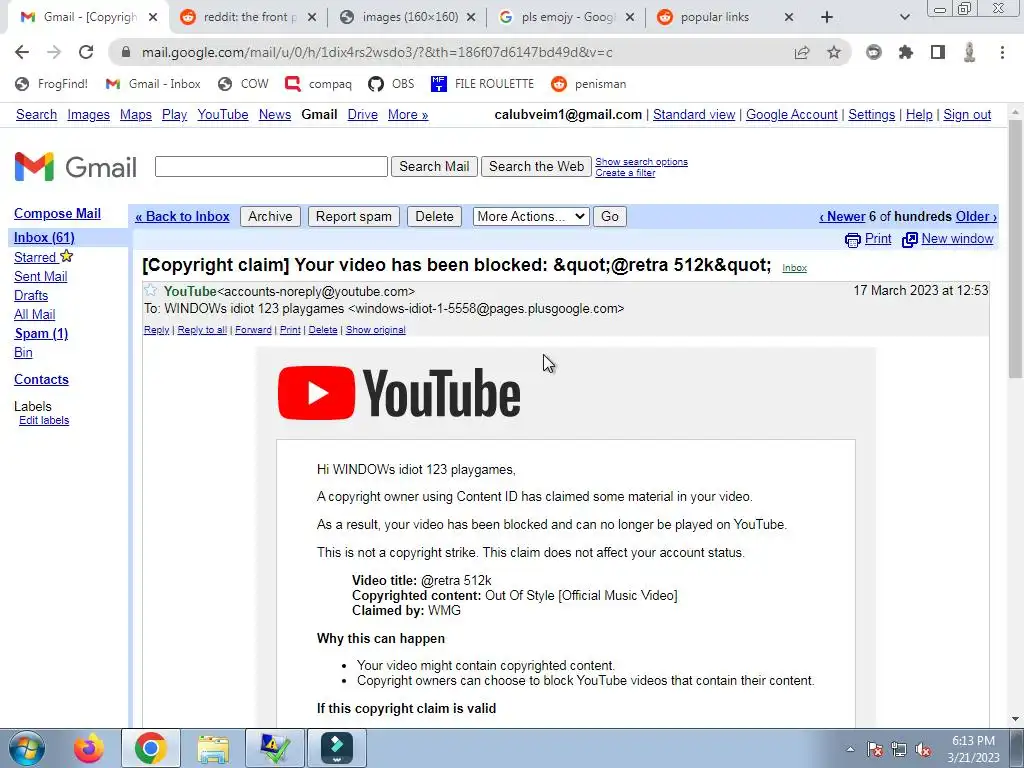This screenshot has width=1024, height=768.
Task: Click volume muted tray icon
Action: point(923,749)
